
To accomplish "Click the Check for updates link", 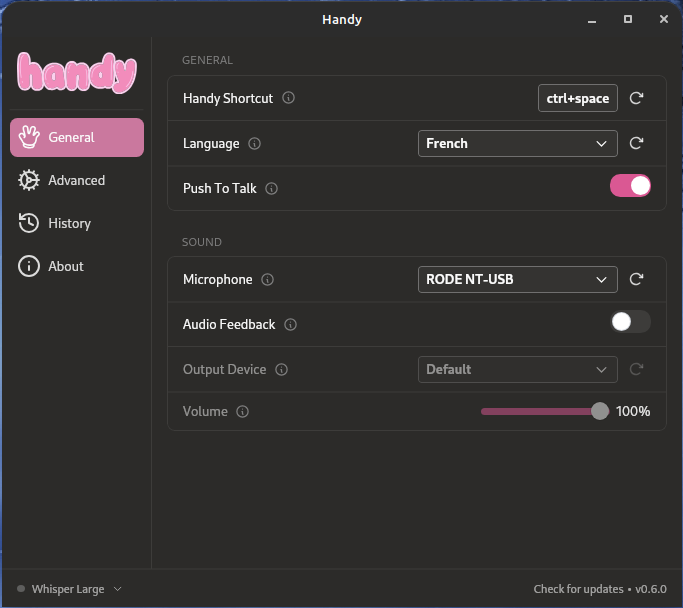I will (x=578, y=589).
